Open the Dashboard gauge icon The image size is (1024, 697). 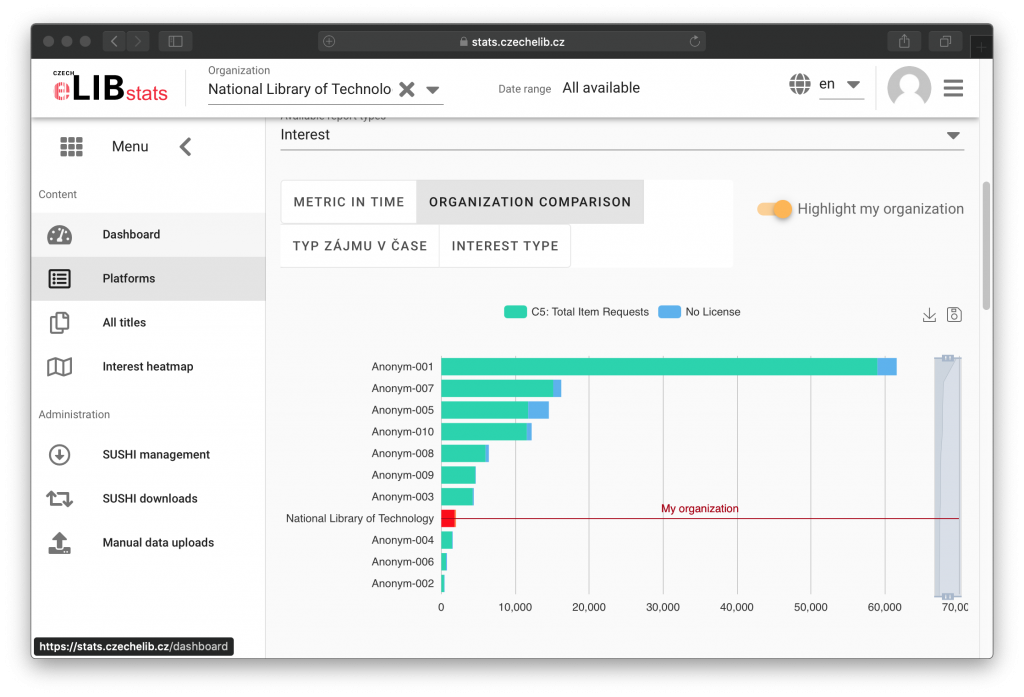(x=59, y=235)
